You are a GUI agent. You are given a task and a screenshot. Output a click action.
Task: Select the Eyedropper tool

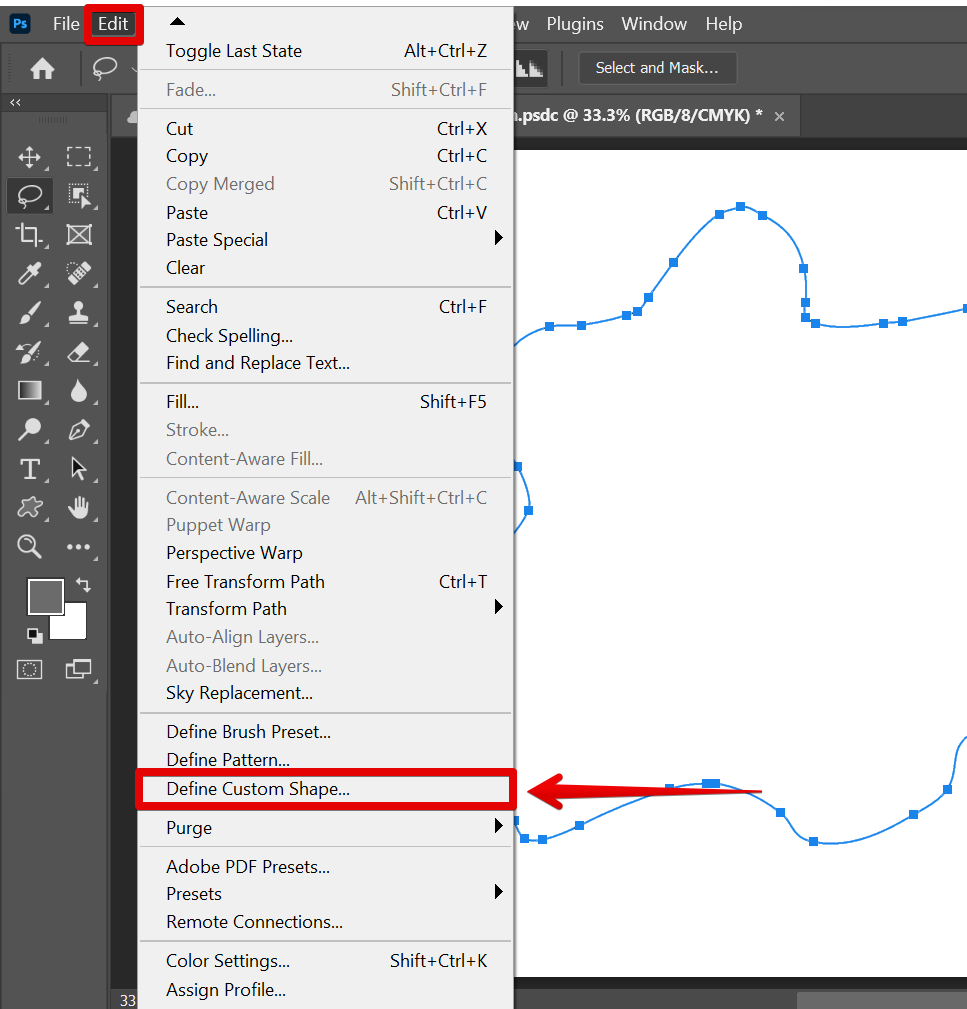click(x=30, y=274)
